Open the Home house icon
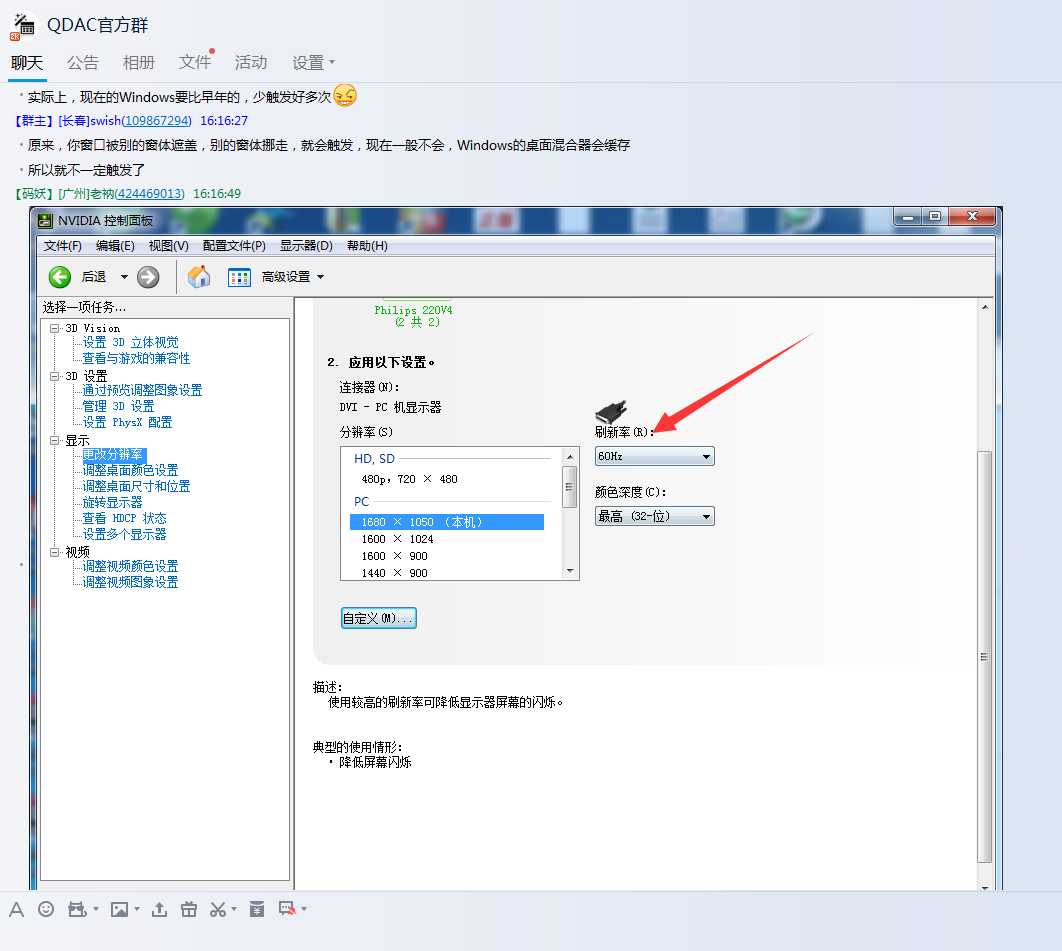Image resolution: width=1062 pixels, height=951 pixels. [x=199, y=276]
